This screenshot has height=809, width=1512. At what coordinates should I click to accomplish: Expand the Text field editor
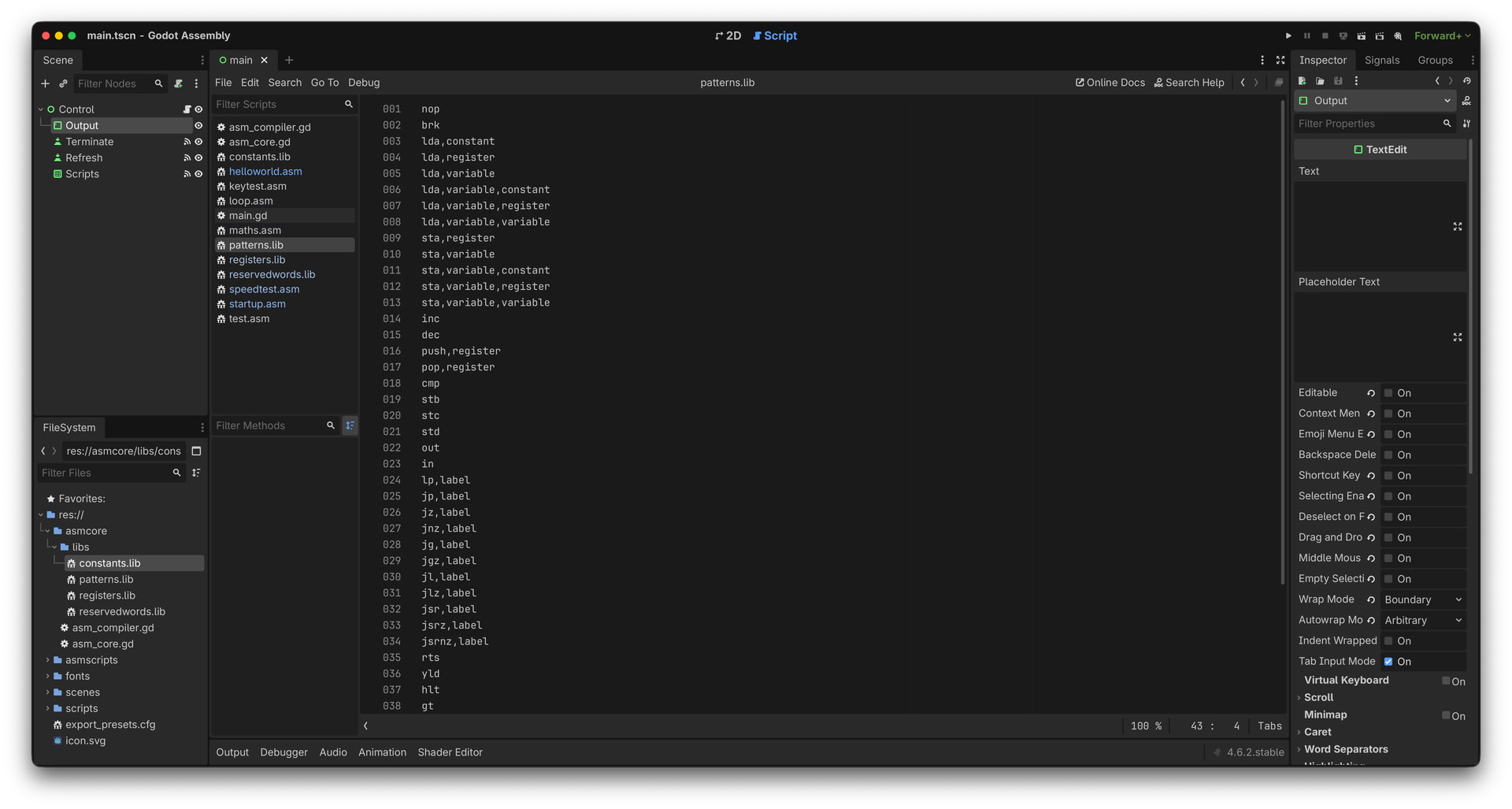point(1457,227)
